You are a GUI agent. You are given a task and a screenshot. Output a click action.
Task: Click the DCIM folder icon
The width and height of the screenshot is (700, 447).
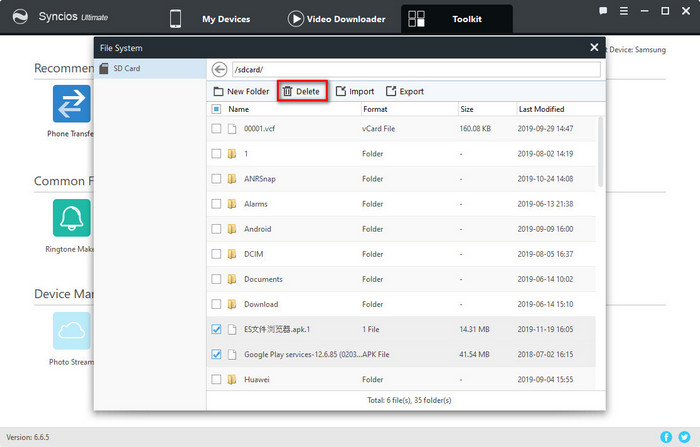232,254
